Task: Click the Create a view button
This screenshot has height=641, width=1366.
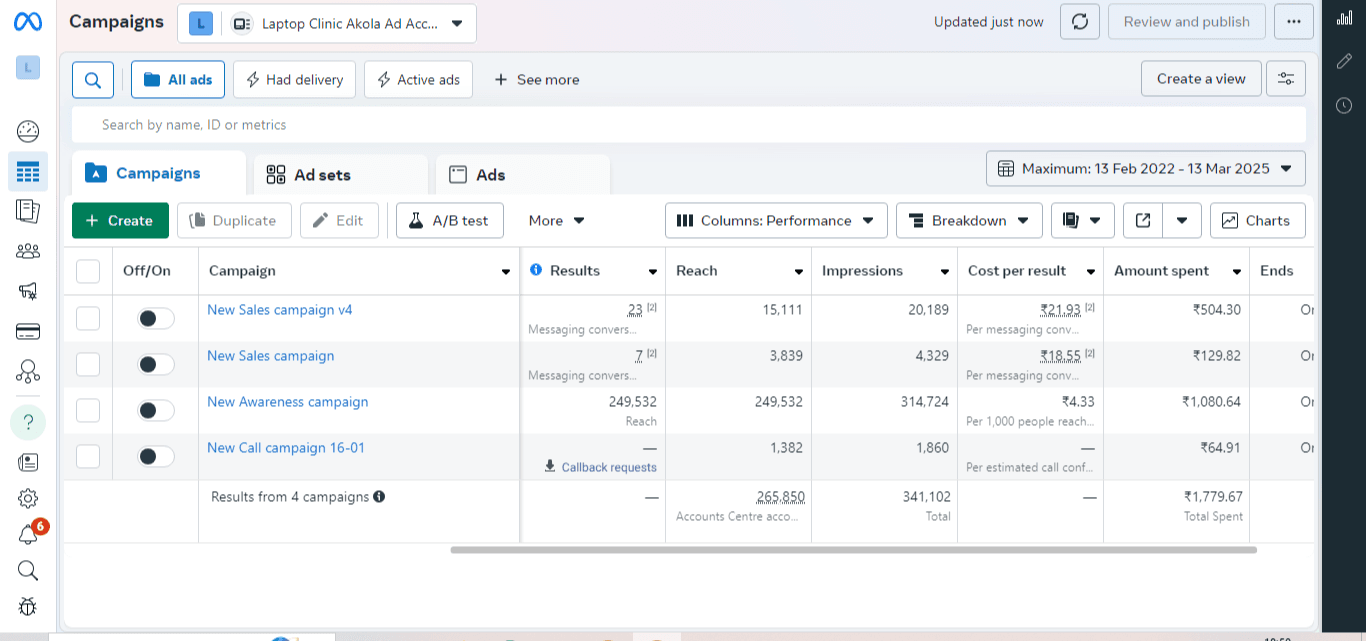Action: pos(1201,79)
